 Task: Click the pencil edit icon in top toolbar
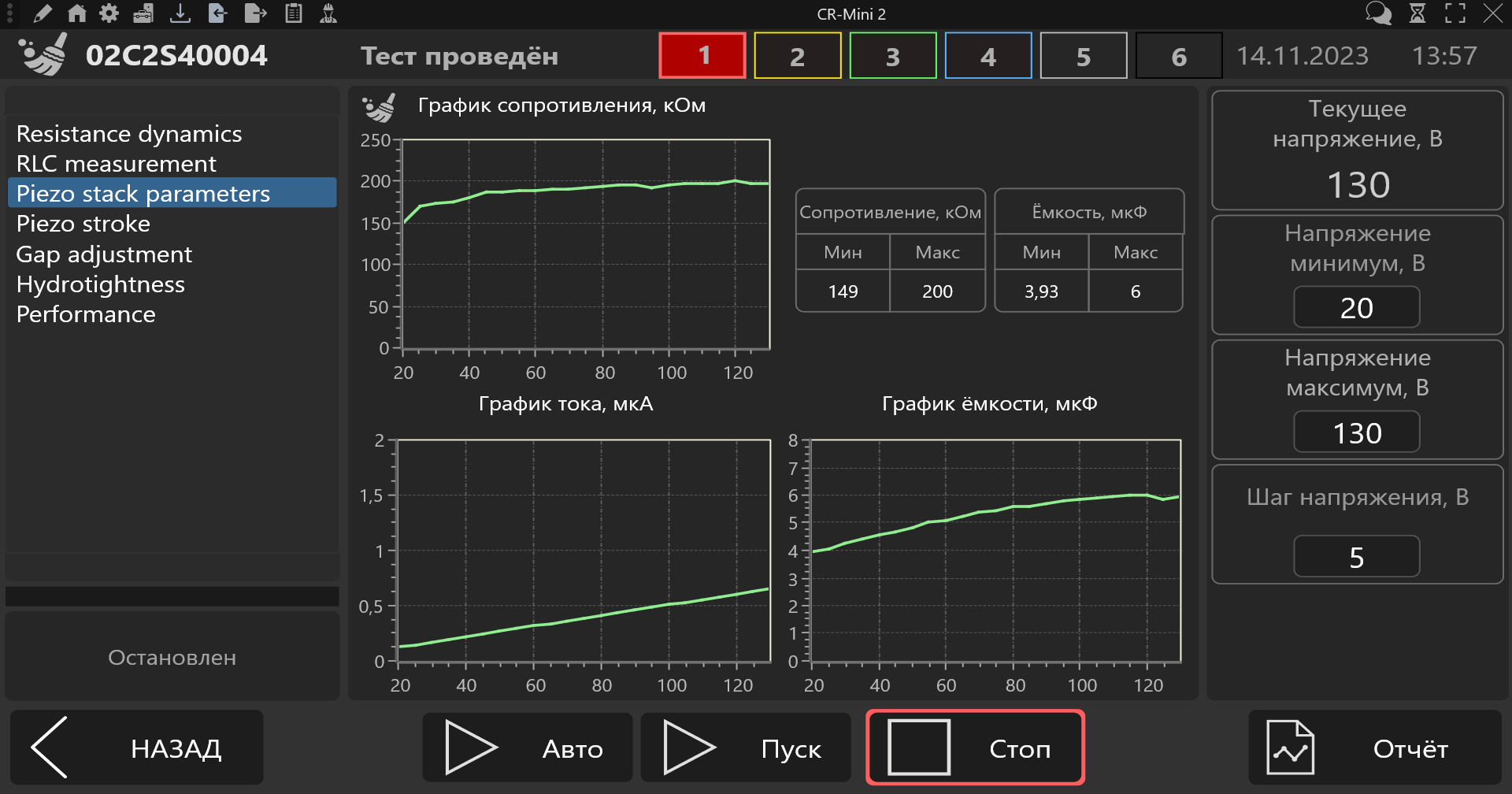coord(43,13)
